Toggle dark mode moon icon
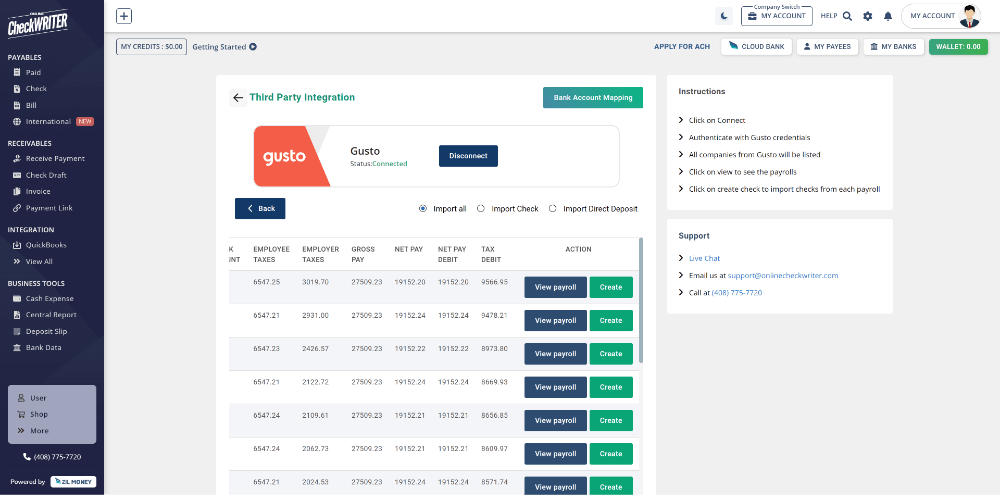 [724, 16]
